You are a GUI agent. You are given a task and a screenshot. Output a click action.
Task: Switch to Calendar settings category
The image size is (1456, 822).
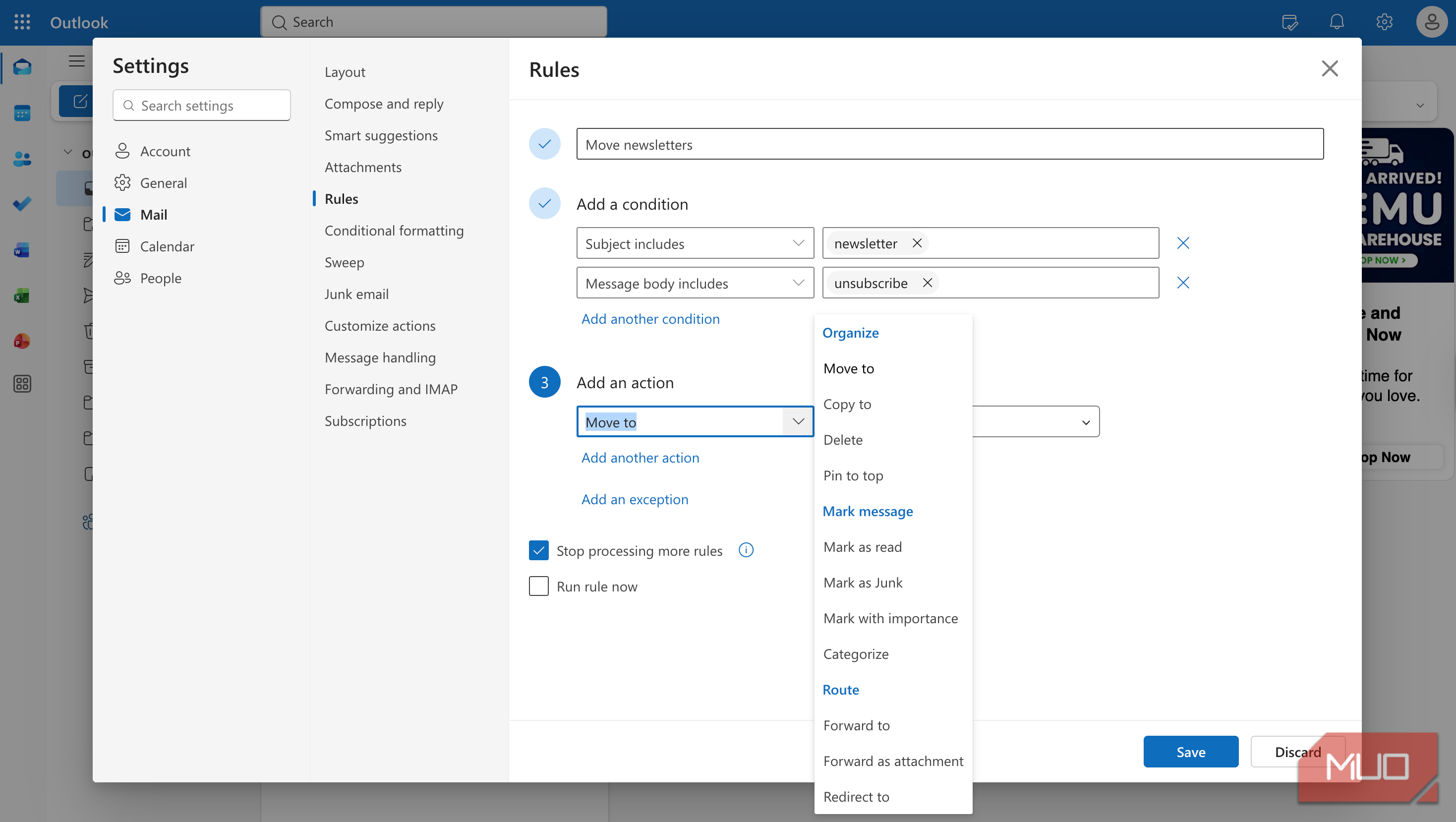tap(167, 246)
